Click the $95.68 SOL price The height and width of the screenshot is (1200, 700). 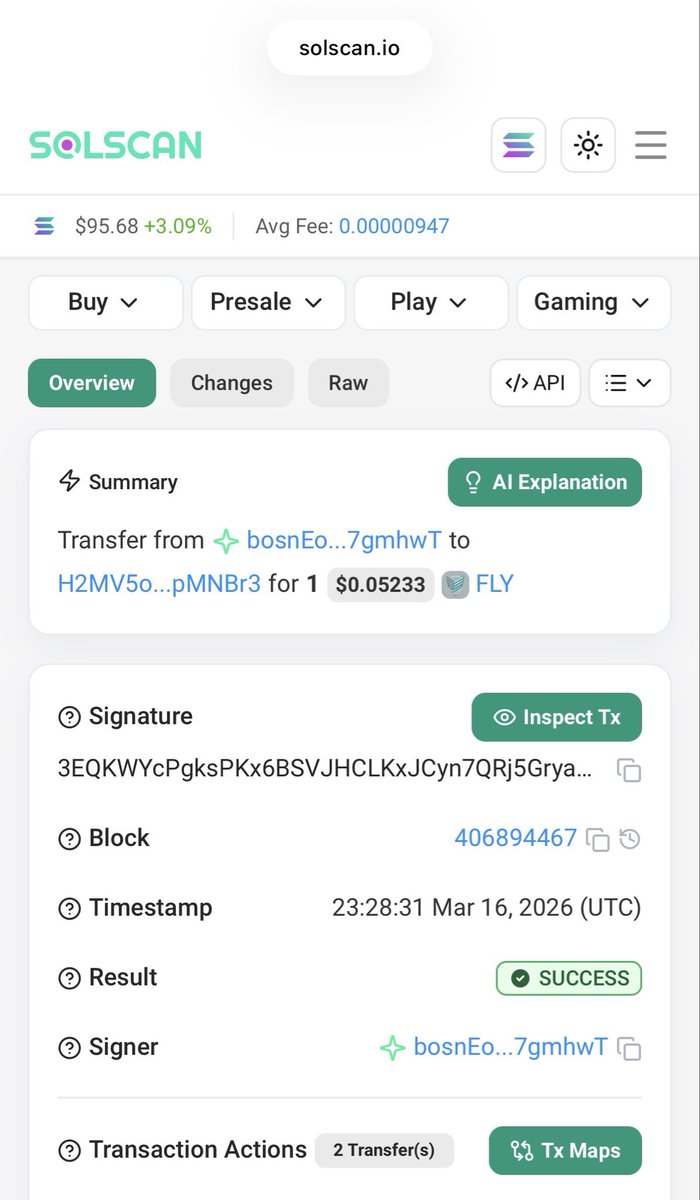point(106,226)
